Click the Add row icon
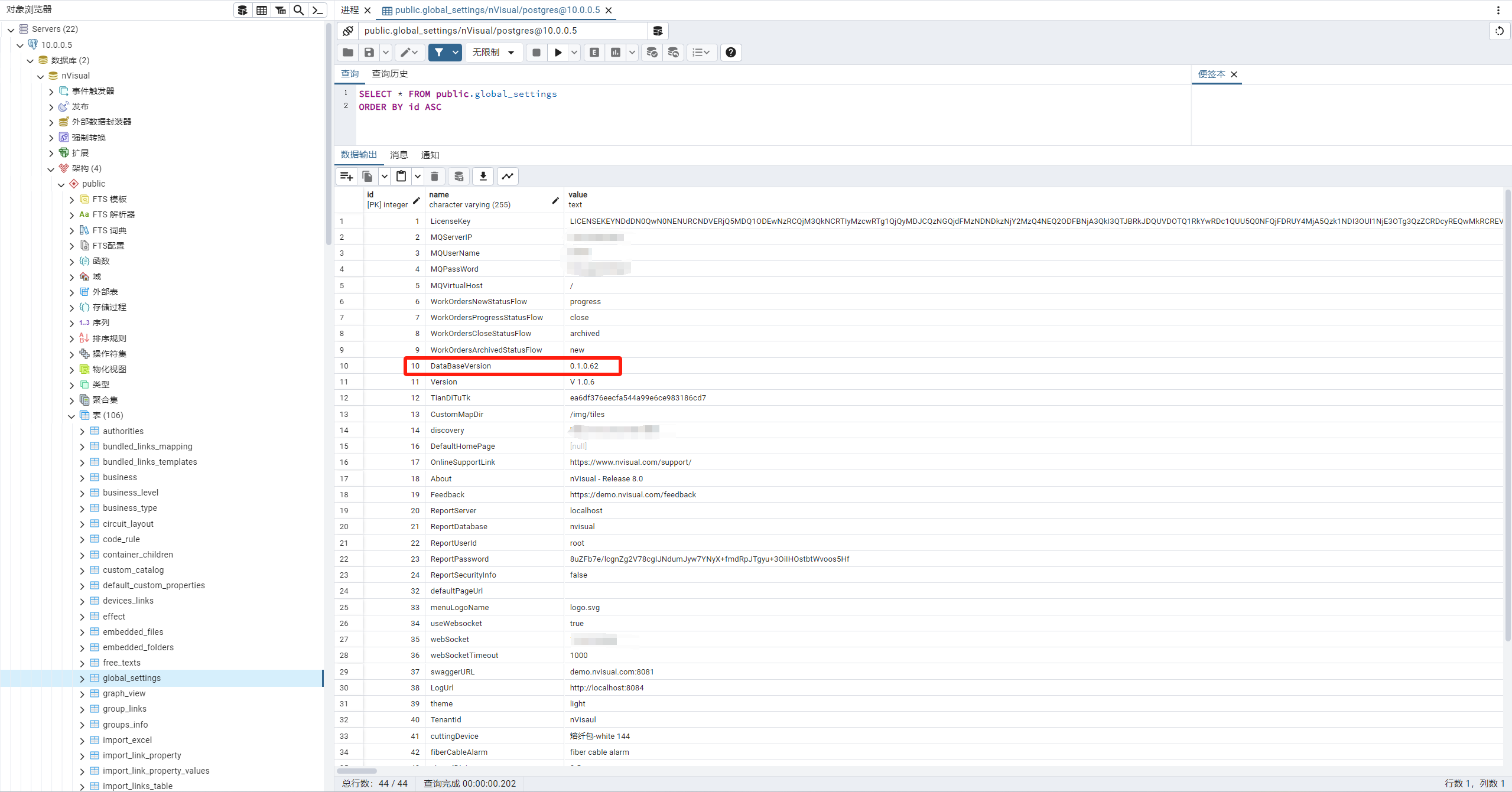 (x=347, y=176)
